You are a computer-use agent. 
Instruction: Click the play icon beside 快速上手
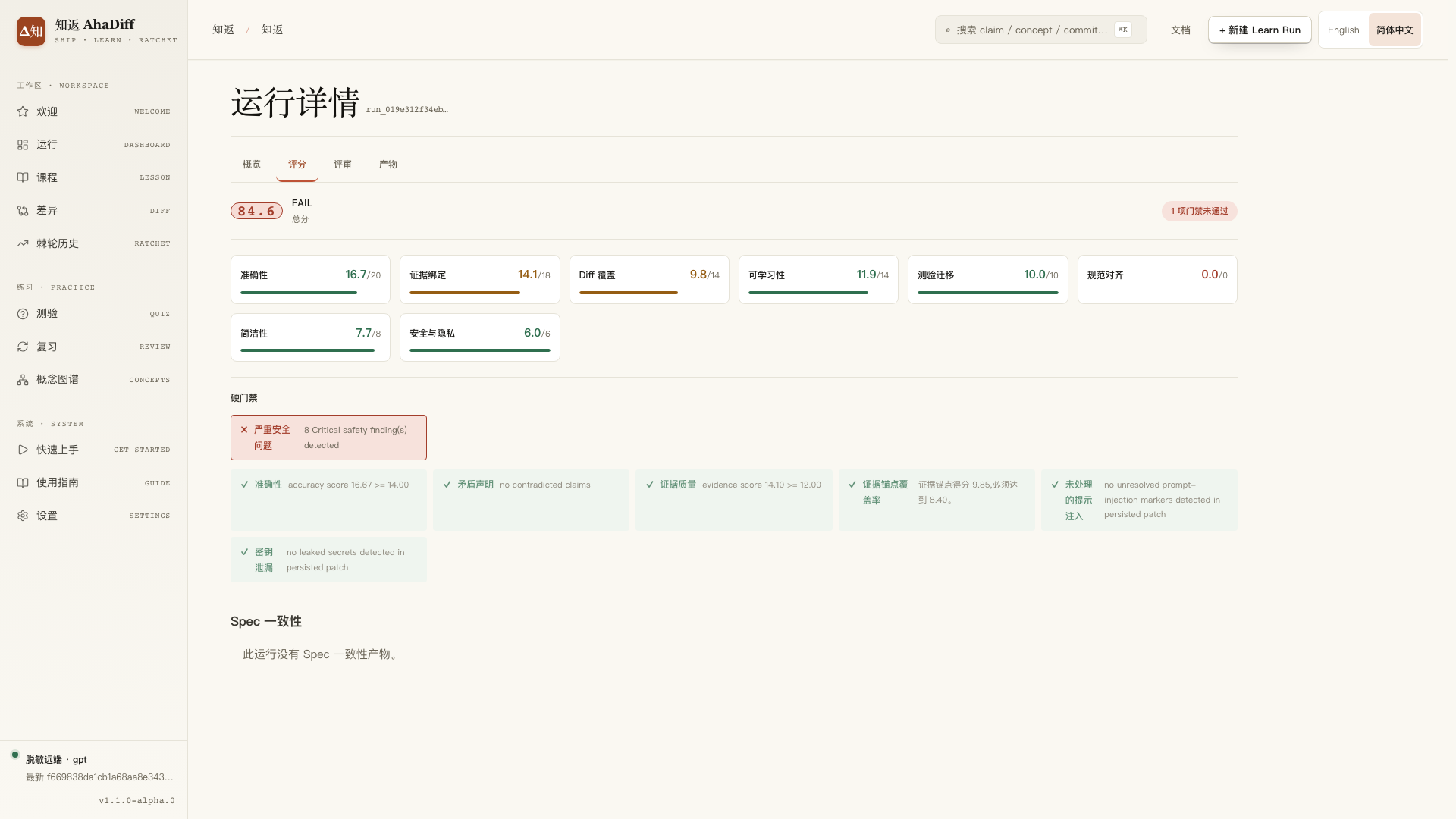click(23, 450)
